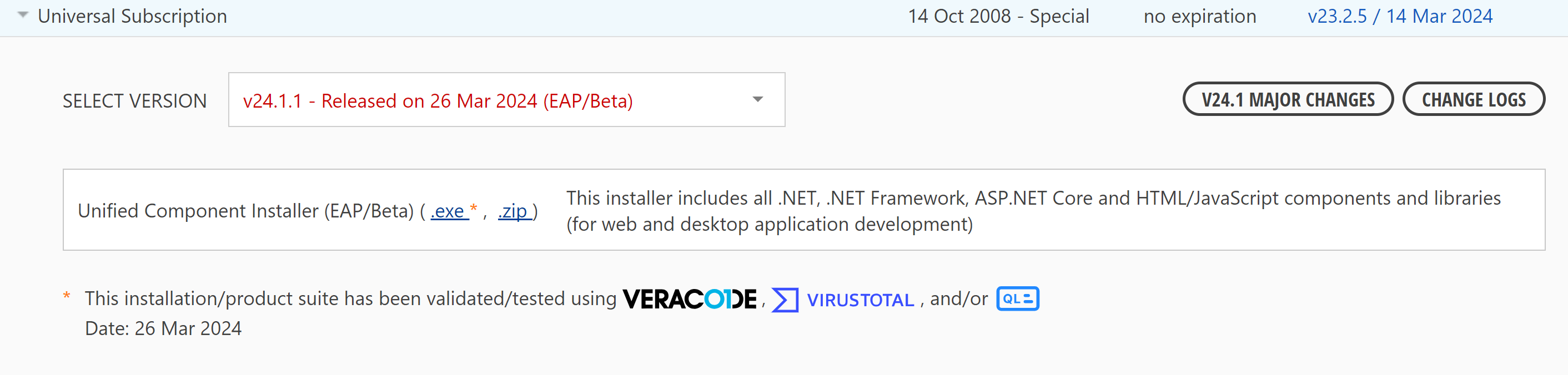Open the v23.2.5 / 14 Mar 2024 link
The height and width of the screenshot is (375, 1568).
pyautogui.click(x=1399, y=17)
